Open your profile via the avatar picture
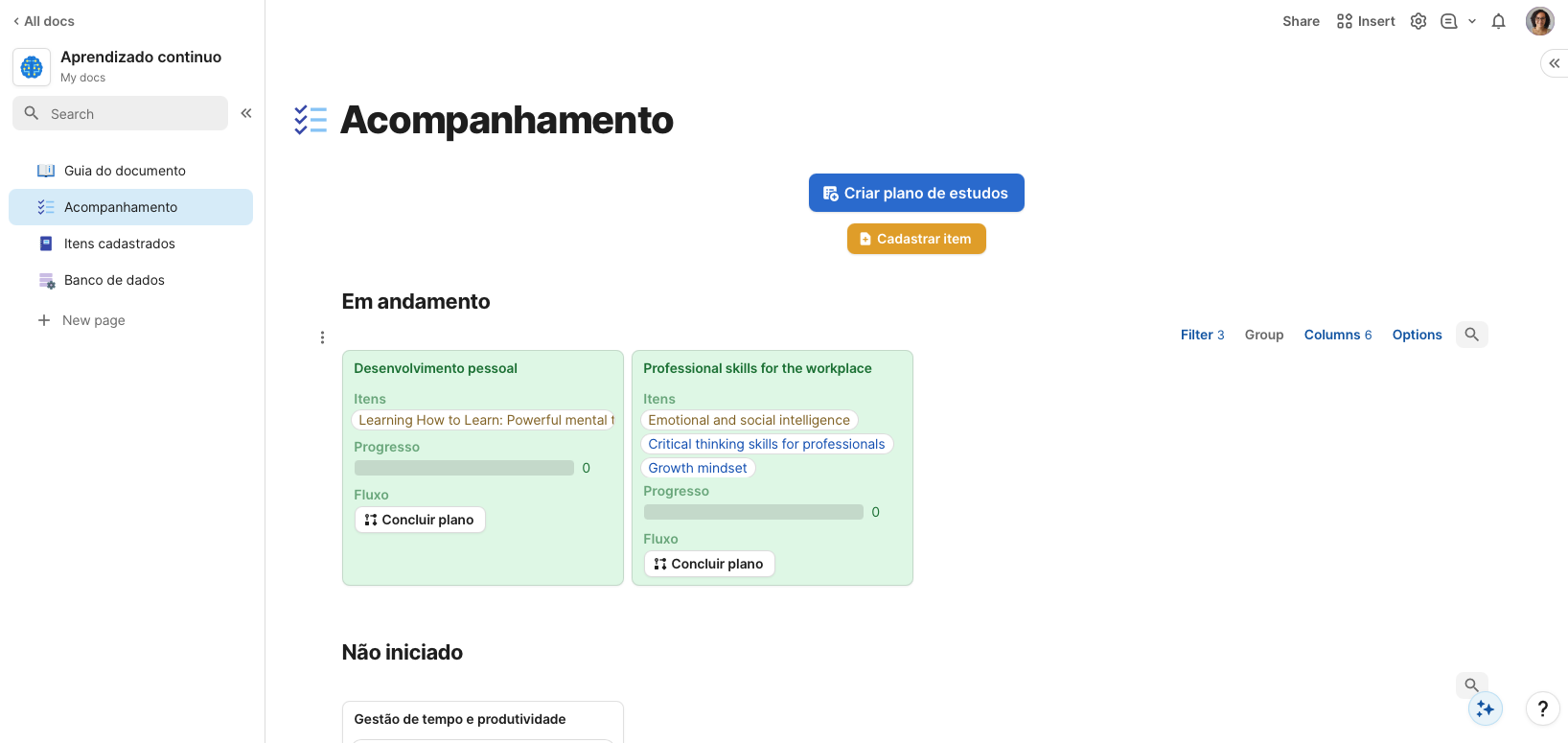 [x=1539, y=20]
